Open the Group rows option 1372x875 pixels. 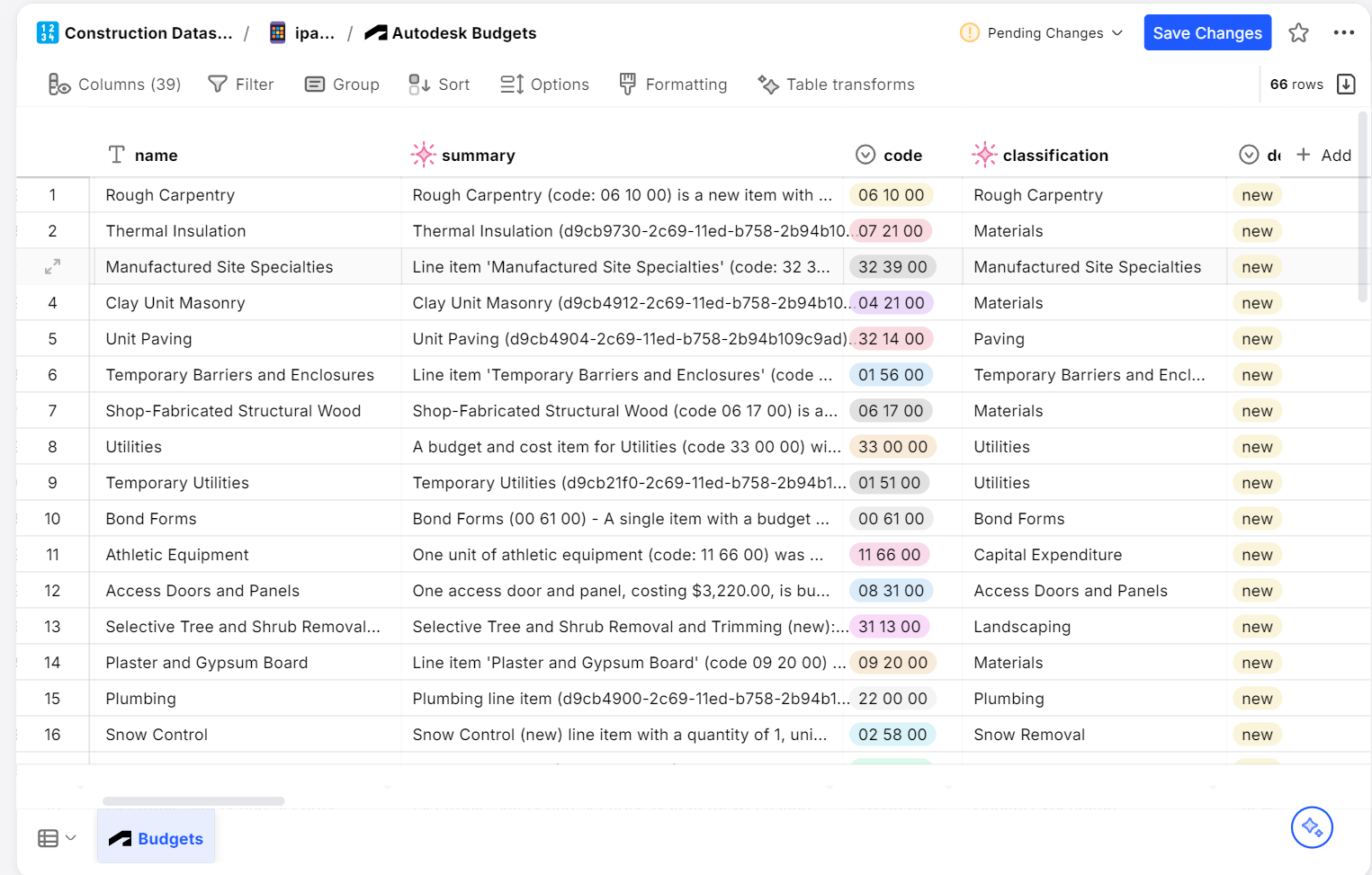[x=342, y=85]
